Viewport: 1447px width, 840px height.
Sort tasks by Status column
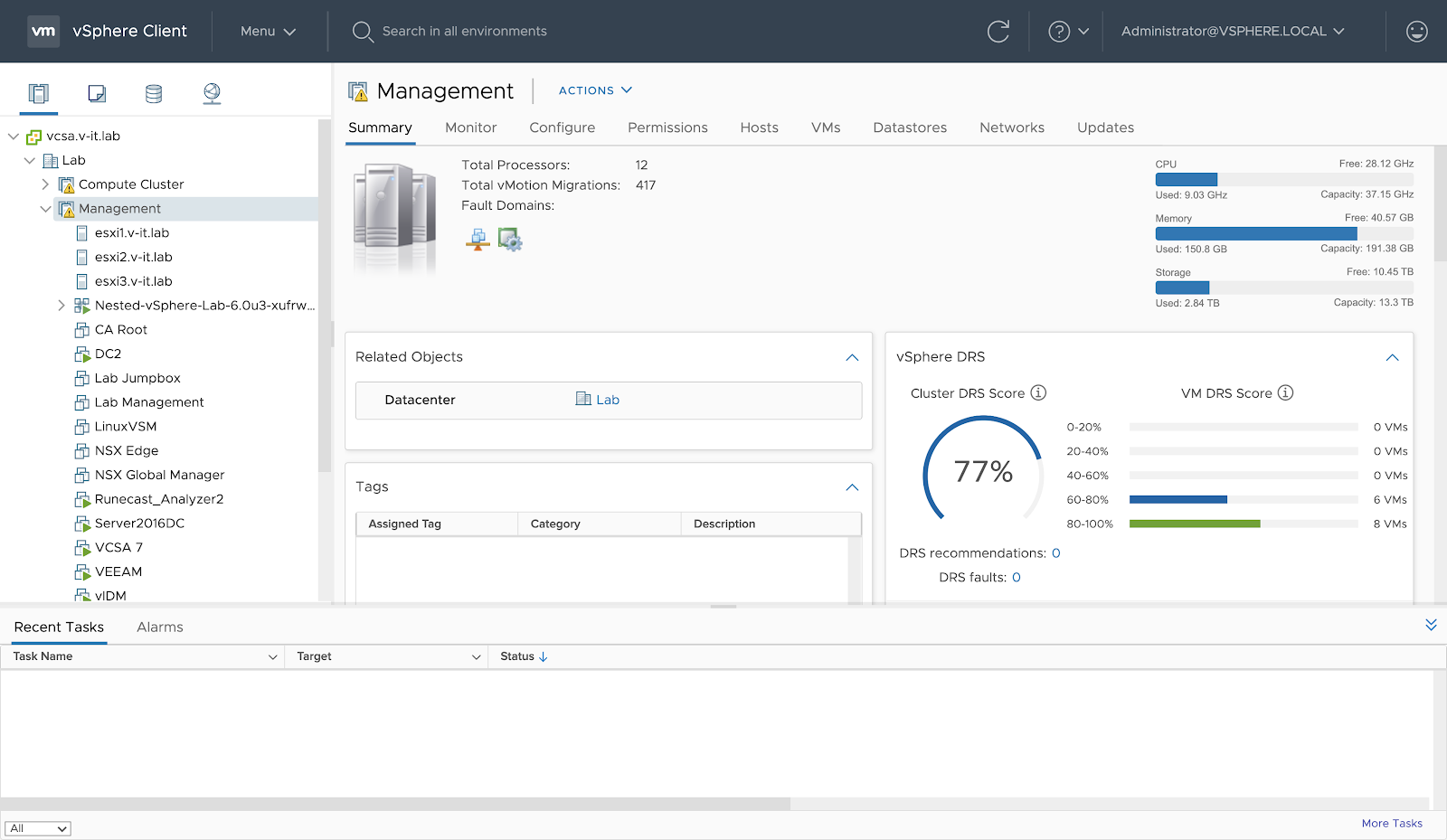(524, 656)
